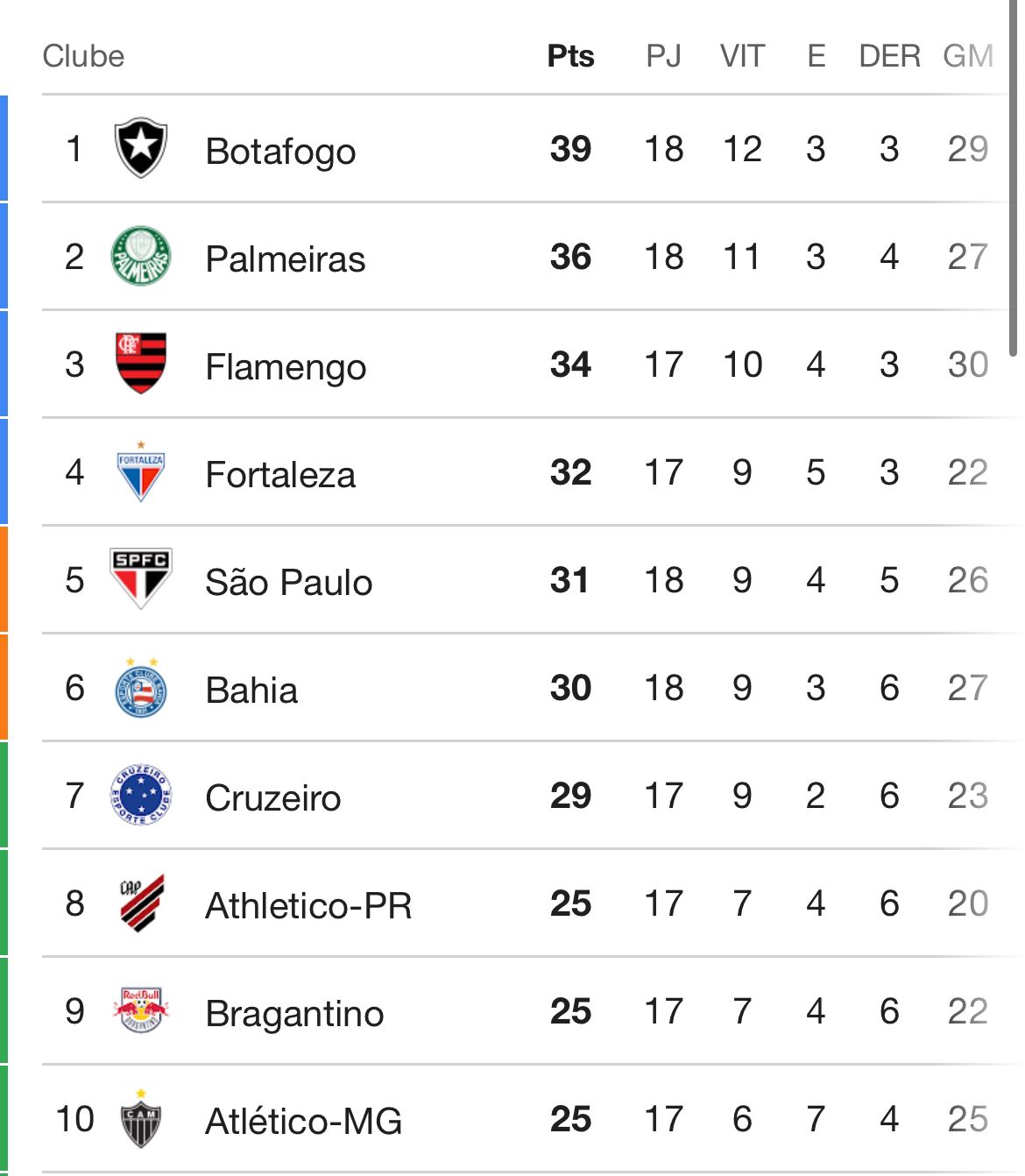
Task: Click the Clube column header
Action: (x=83, y=56)
